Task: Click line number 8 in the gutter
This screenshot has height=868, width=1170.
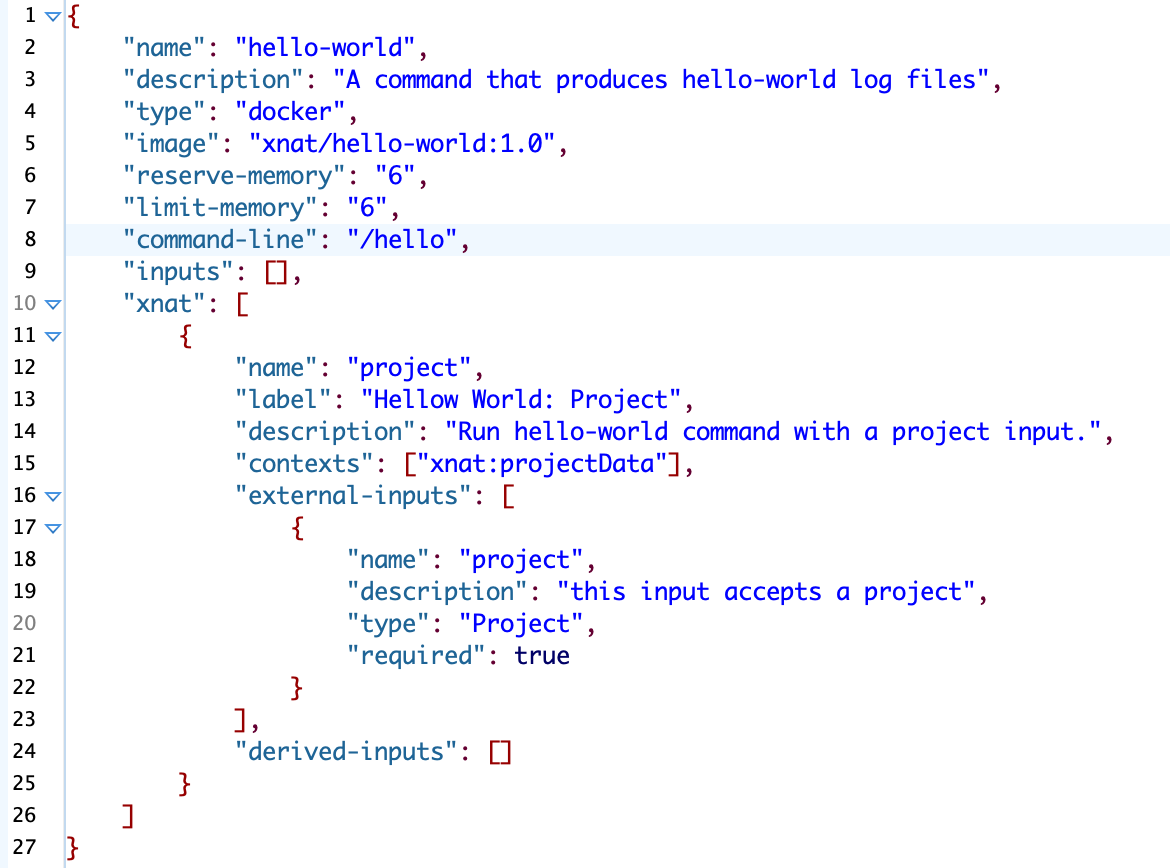Action: click(29, 240)
